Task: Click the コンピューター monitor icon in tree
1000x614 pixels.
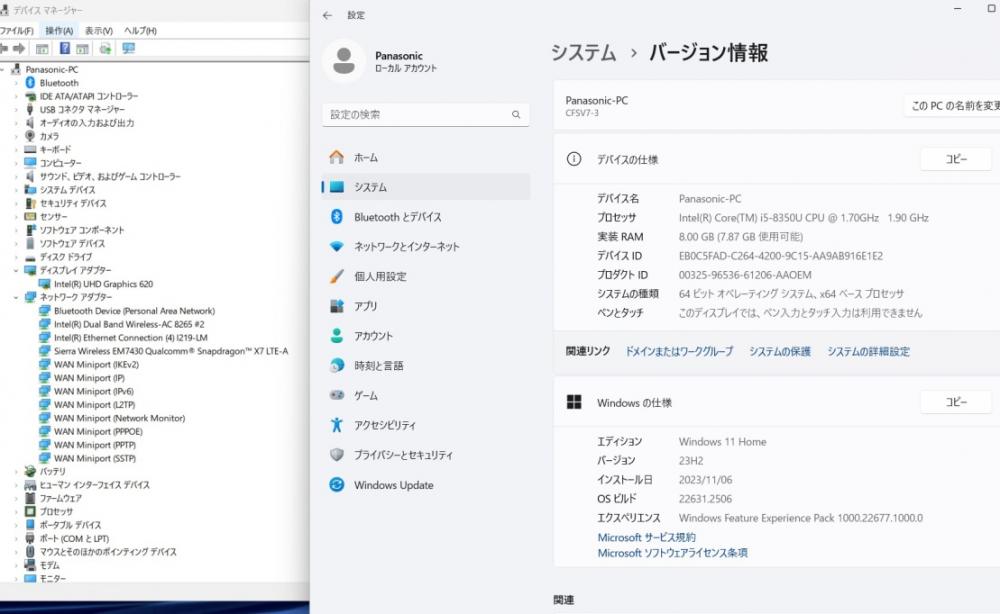Action: pos(30,163)
